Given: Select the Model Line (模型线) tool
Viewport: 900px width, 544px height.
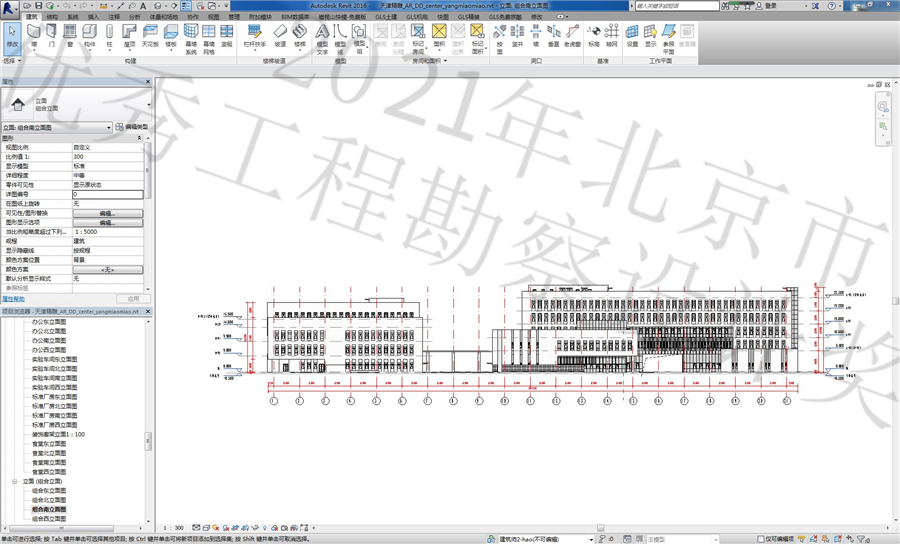Looking at the screenshot, I should [x=340, y=38].
